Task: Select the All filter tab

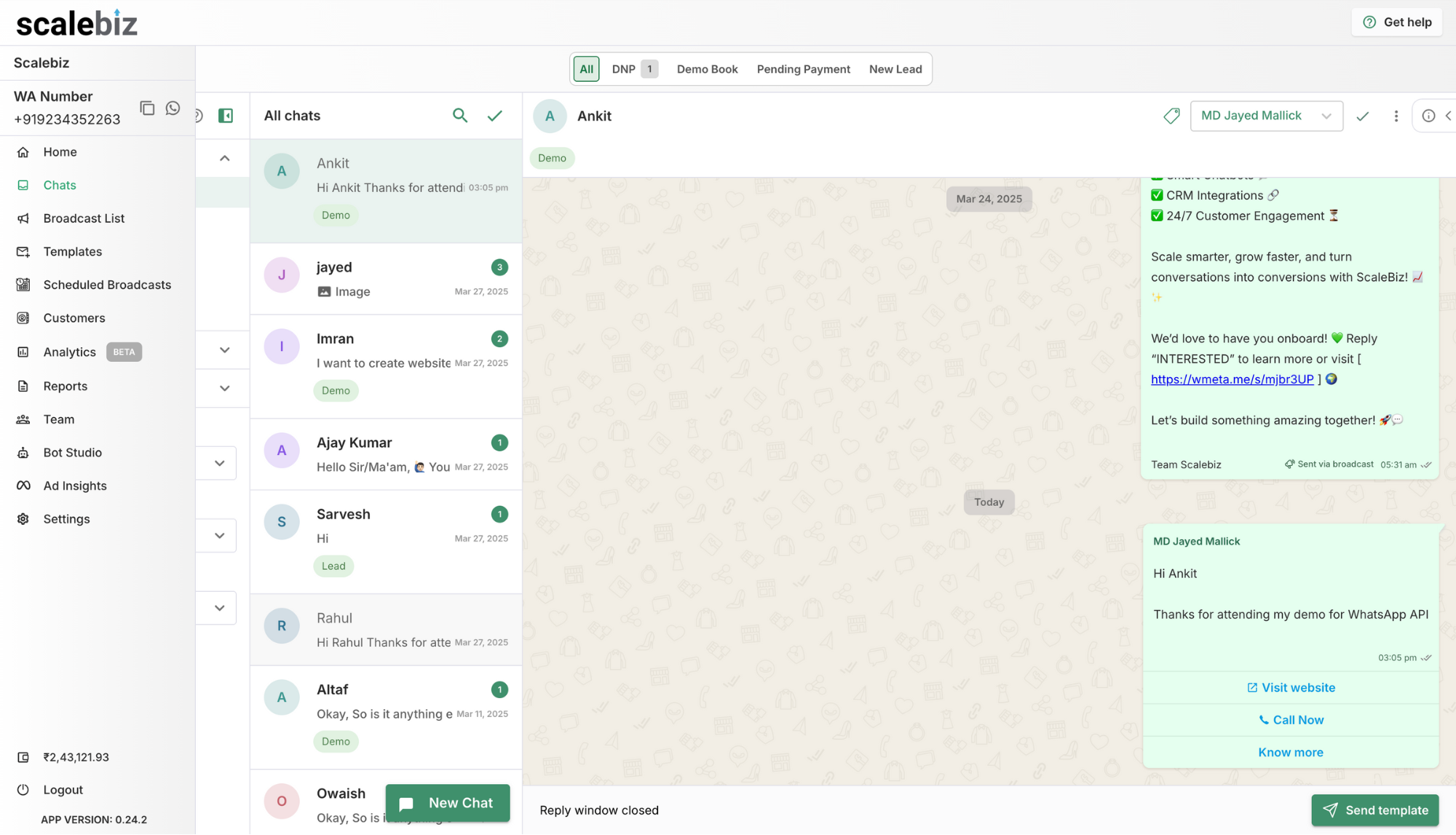Action: (x=586, y=69)
